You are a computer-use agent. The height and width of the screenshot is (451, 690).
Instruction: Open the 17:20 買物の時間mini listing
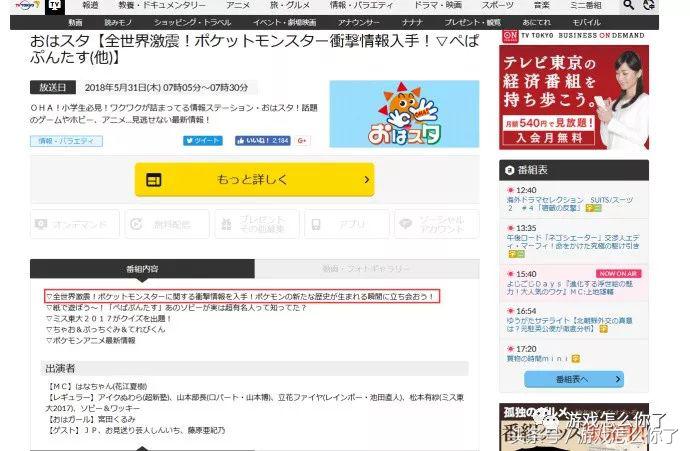point(574,354)
